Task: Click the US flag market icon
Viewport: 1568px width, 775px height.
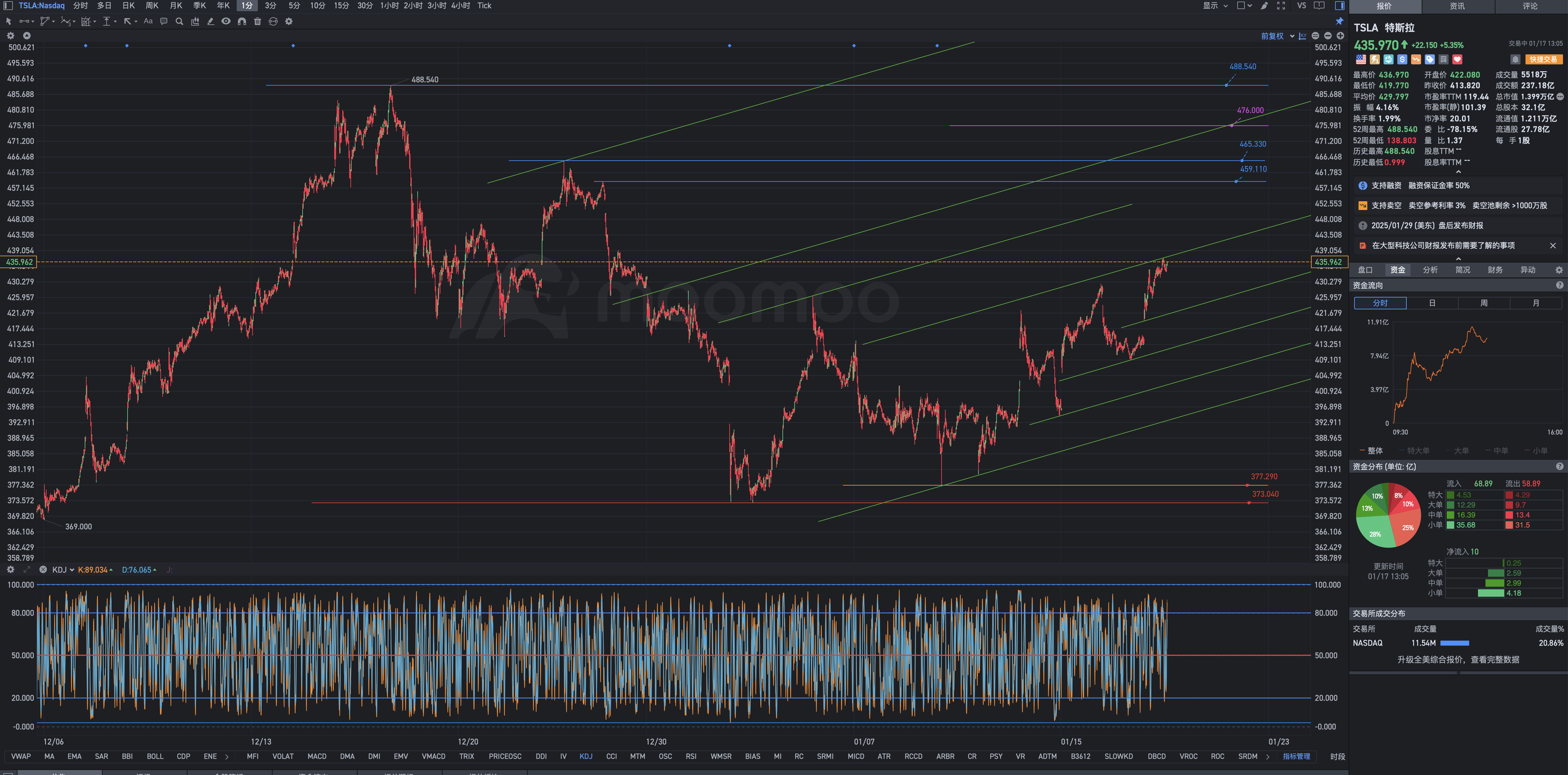Action: pos(1361,60)
